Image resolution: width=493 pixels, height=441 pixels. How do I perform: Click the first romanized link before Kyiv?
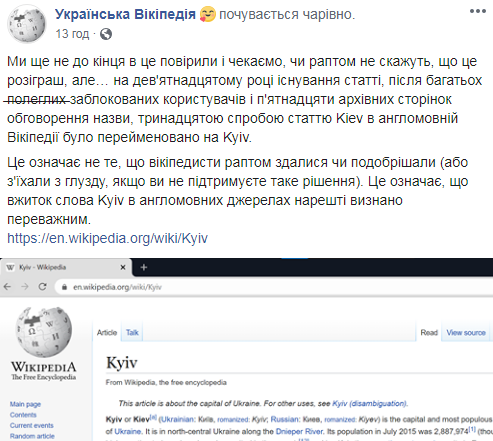coord(233,419)
